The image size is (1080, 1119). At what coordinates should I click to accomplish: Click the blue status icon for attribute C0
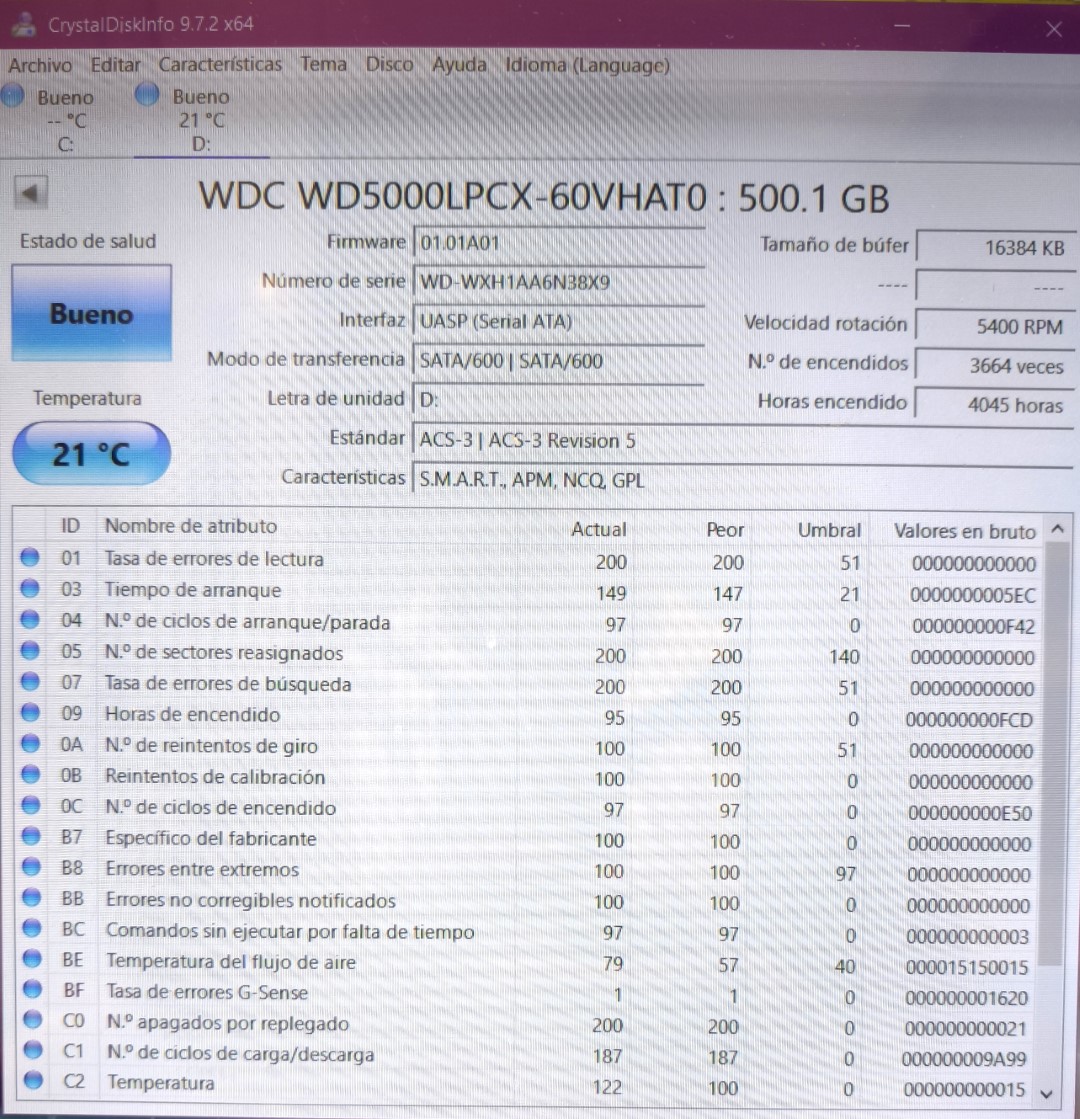pyautogui.click(x=33, y=1019)
